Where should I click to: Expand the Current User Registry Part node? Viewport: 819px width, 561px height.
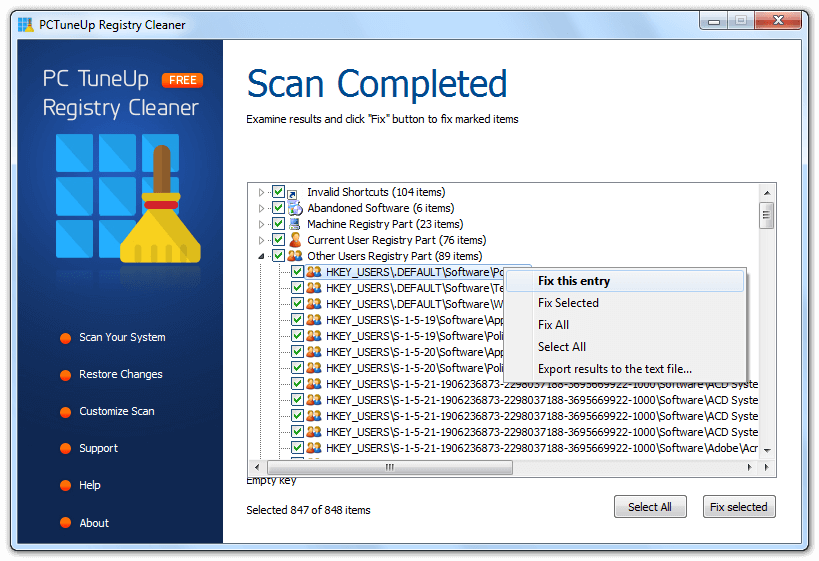(x=261, y=240)
